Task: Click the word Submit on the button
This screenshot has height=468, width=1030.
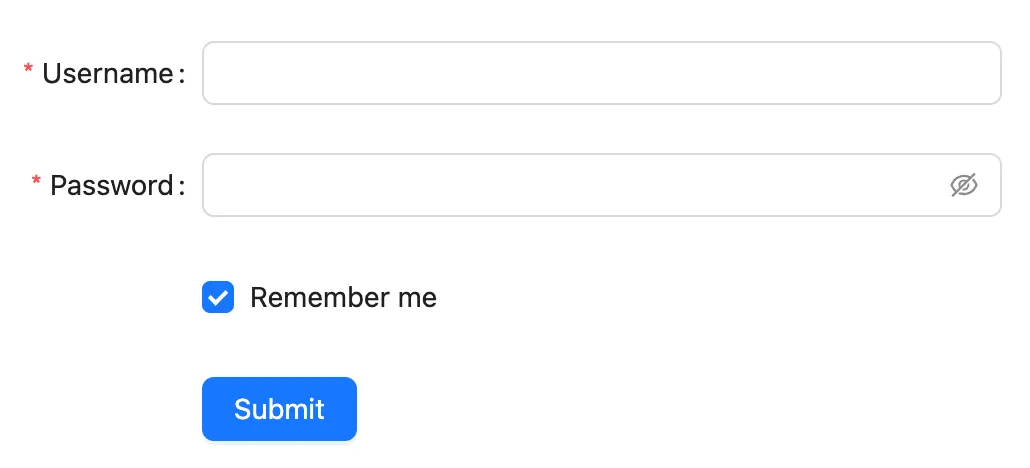Action: point(279,409)
